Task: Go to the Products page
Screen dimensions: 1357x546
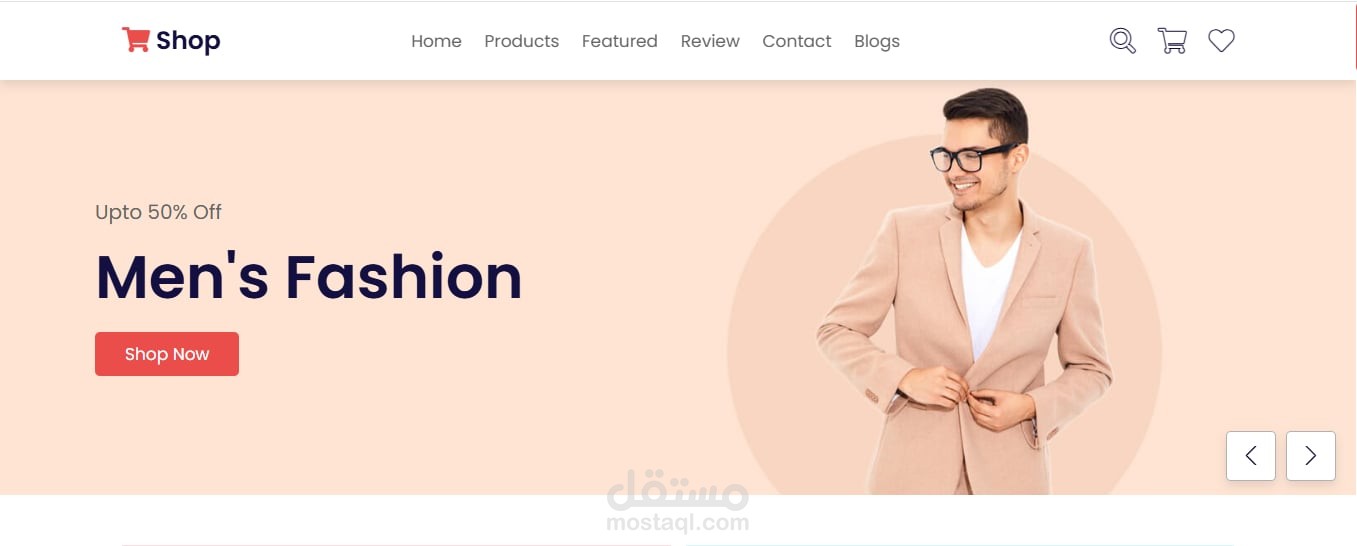Action: [x=521, y=41]
